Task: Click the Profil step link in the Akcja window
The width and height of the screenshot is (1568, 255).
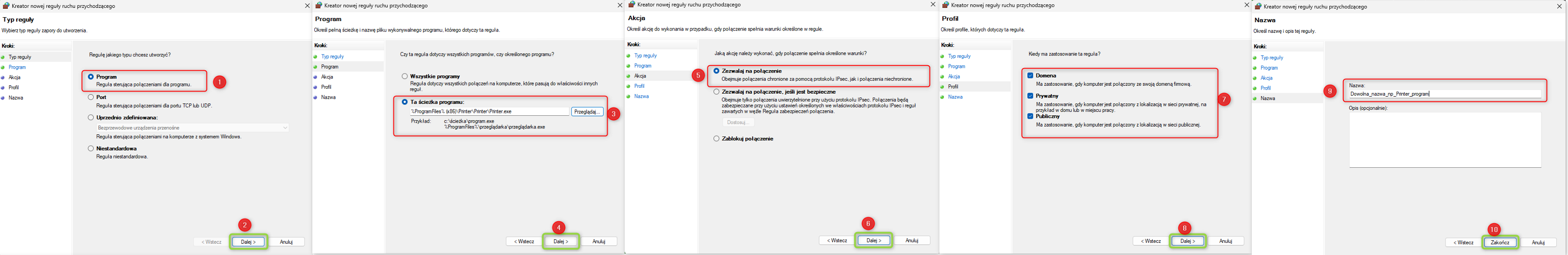Action: [639, 86]
